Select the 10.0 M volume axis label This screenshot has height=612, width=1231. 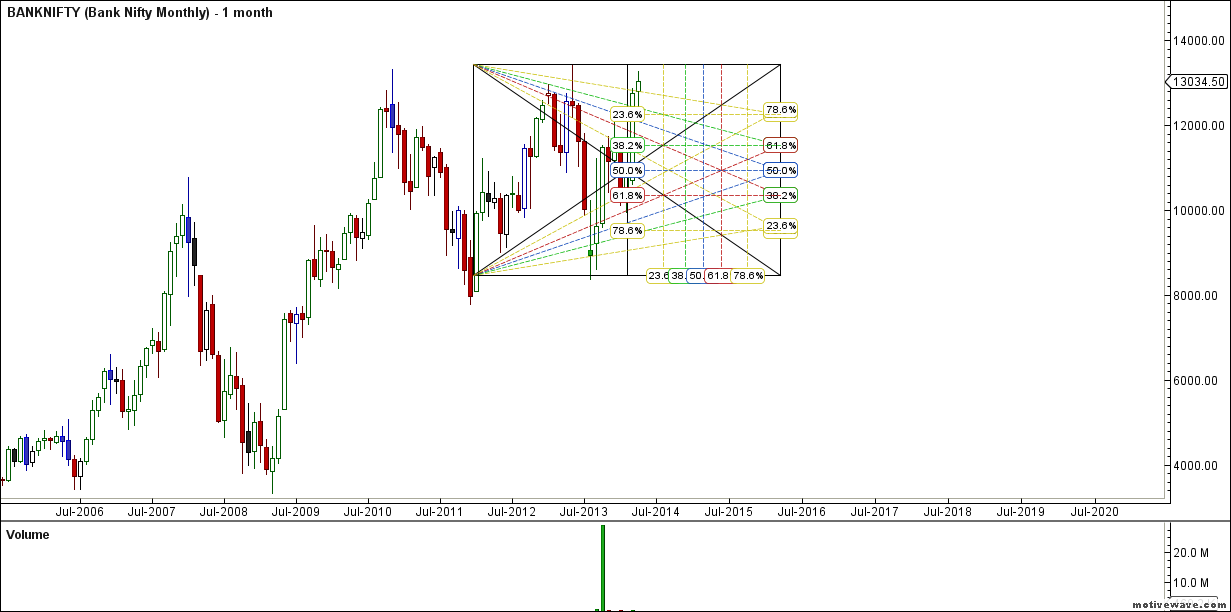1202,582
